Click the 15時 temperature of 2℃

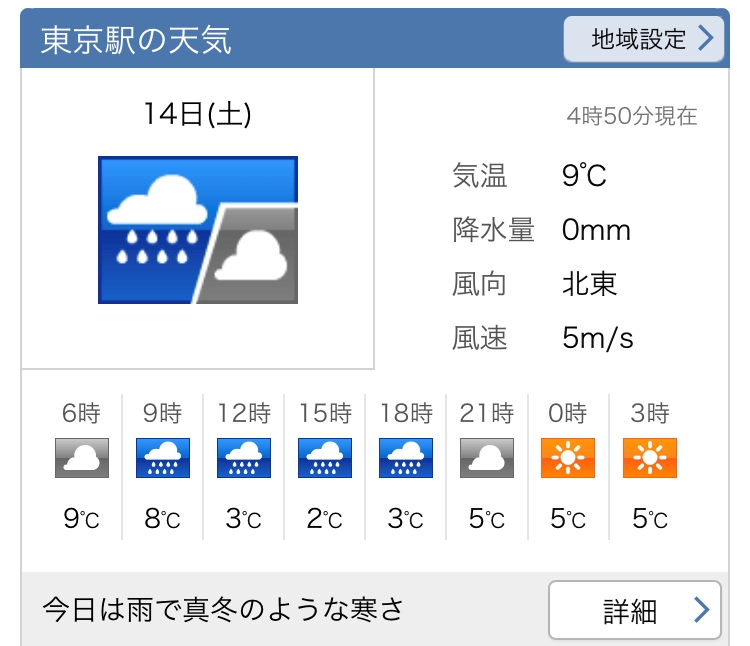click(325, 519)
